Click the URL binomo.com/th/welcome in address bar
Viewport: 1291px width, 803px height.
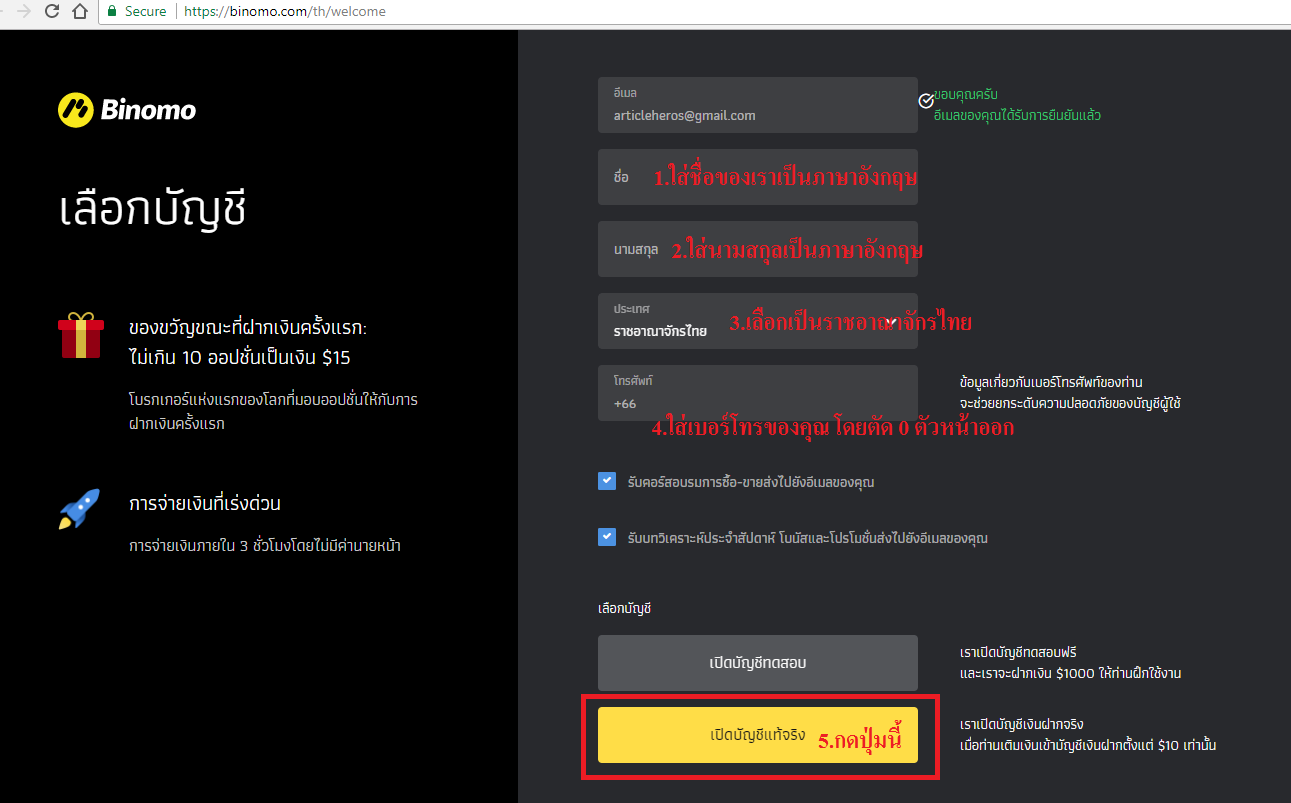coord(285,12)
